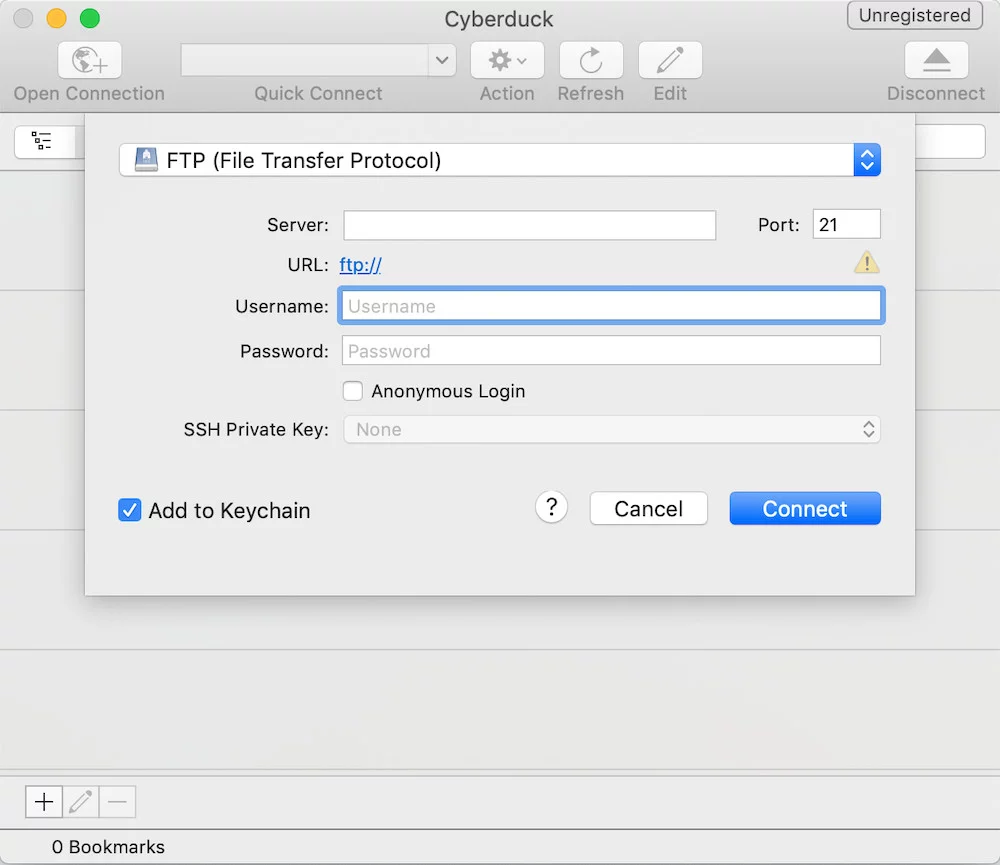The width and height of the screenshot is (1000, 865).
Task: Click the Quick Connect text field
Action: (305, 61)
